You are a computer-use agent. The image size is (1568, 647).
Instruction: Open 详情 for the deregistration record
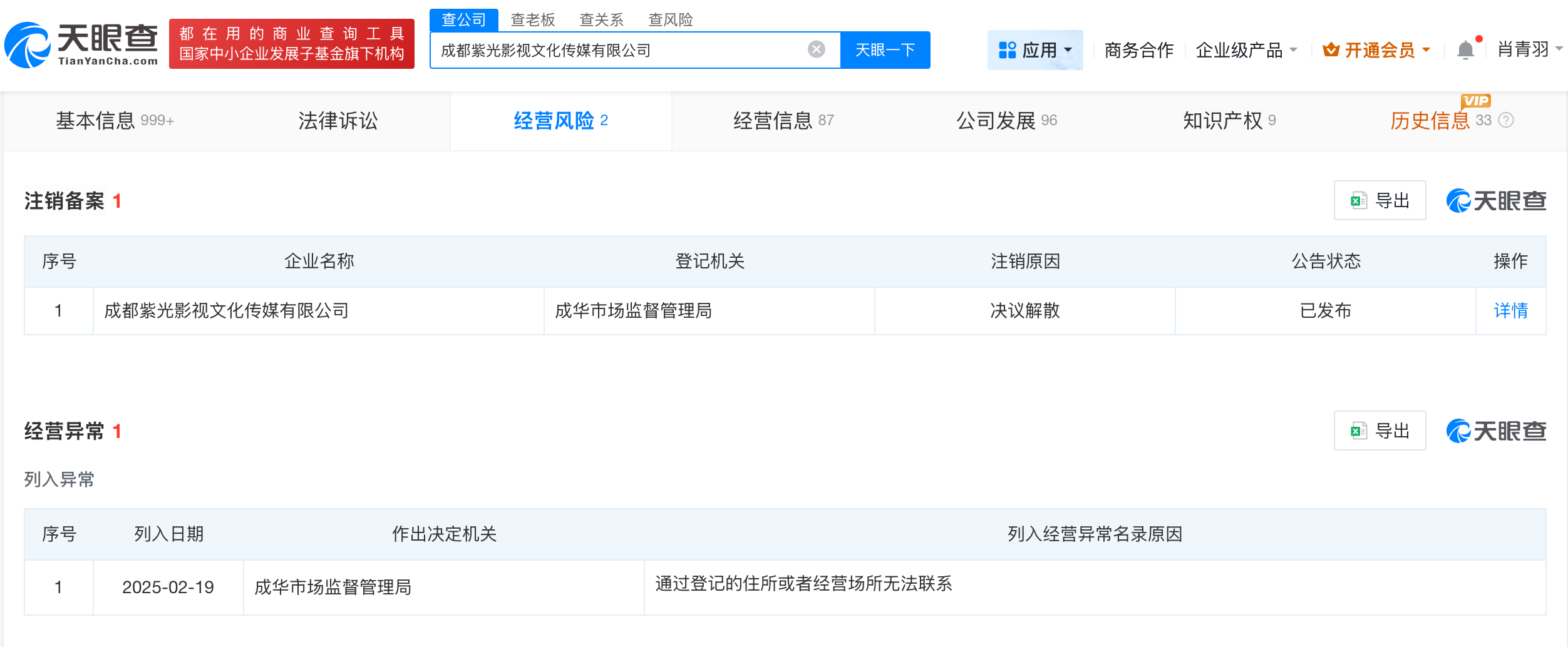coord(1511,311)
